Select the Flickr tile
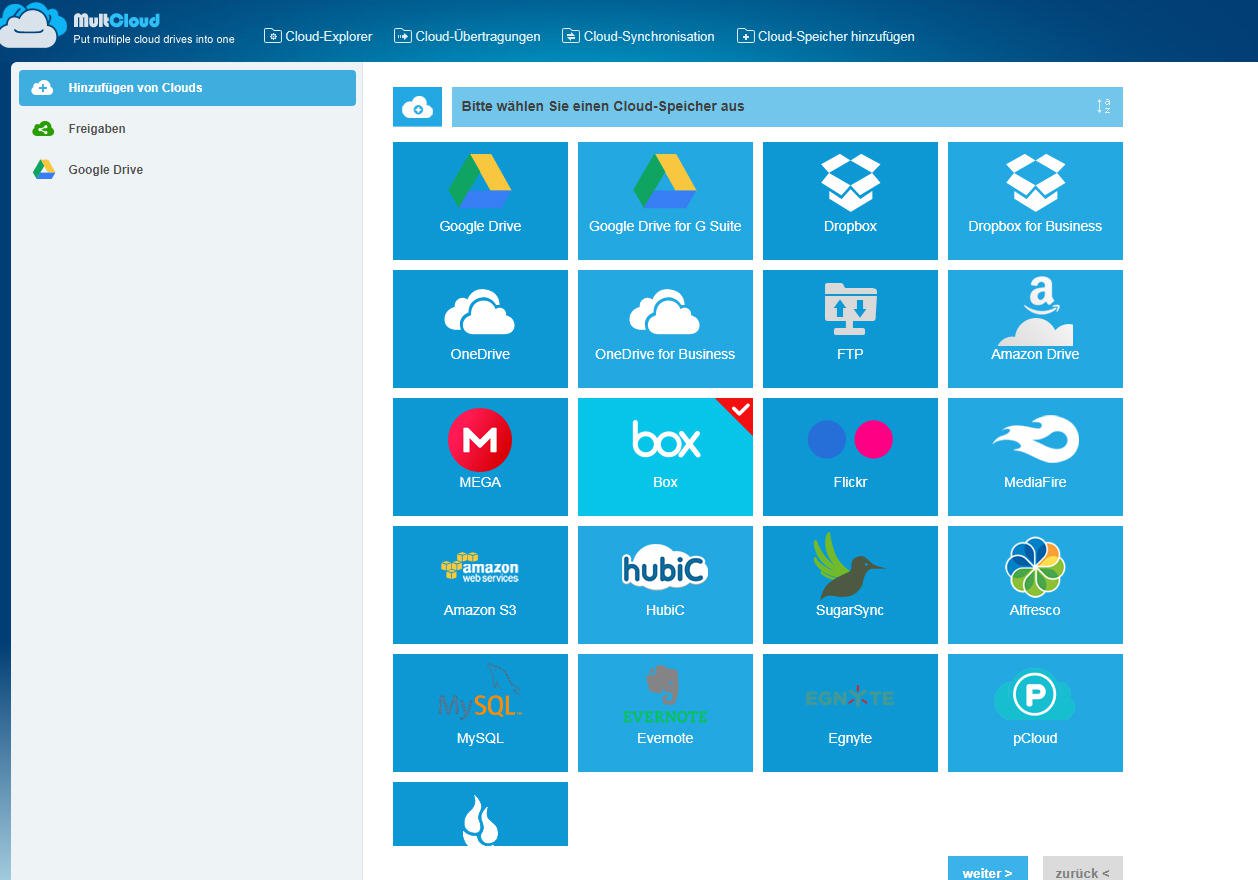Viewport: 1258px width, 880px height. [x=850, y=456]
